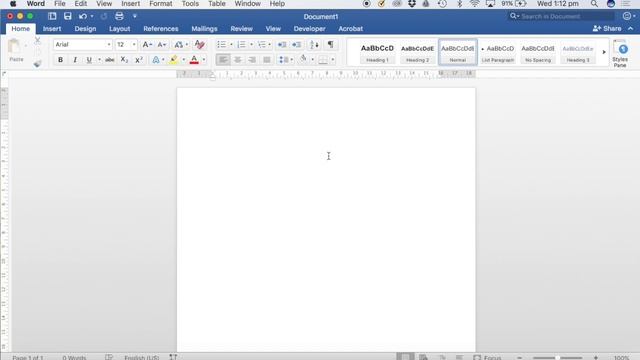The width and height of the screenshot is (640, 360).
Task: Open the Arial font name dropdown
Action: (x=109, y=44)
